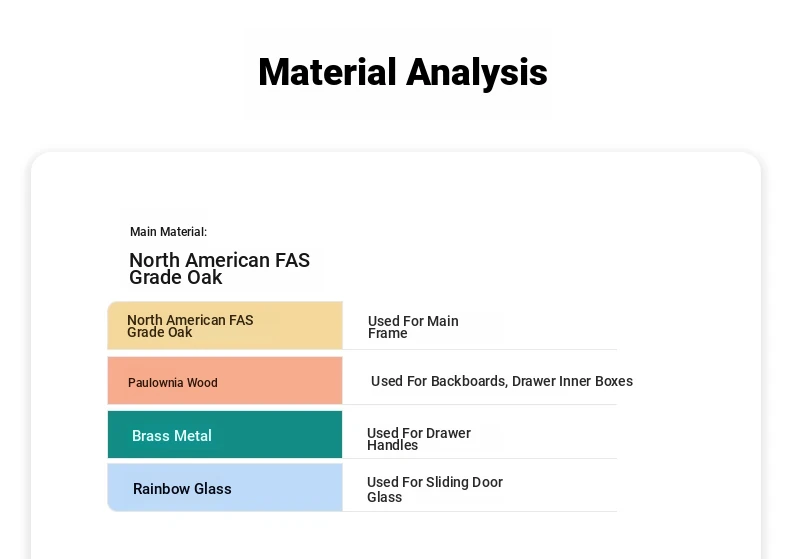Viewport: 790px width, 559px height.
Task: Click the 'Brass Metal' white label text
Action: tap(171, 436)
